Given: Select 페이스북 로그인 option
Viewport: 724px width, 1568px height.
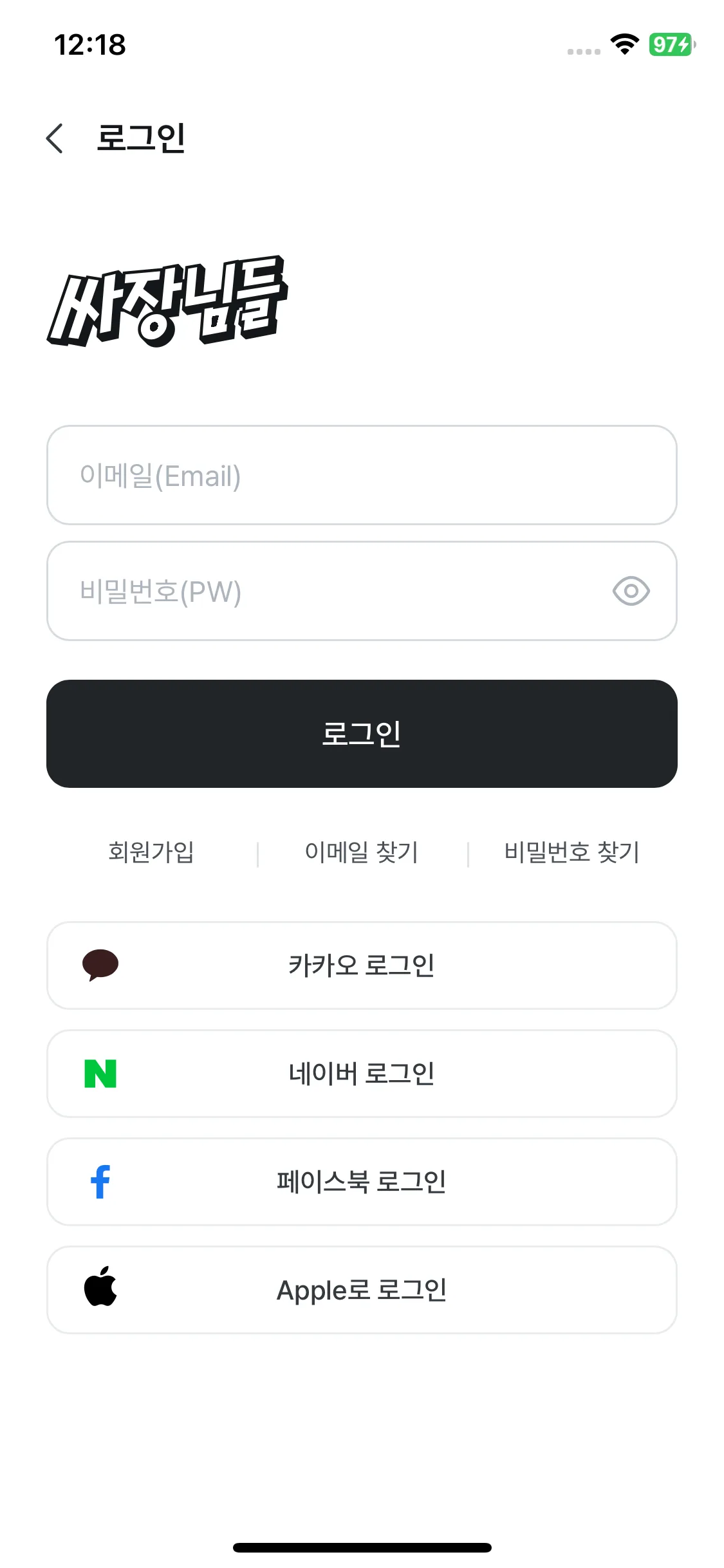Looking at the screenshot, I should point(362,1182).
